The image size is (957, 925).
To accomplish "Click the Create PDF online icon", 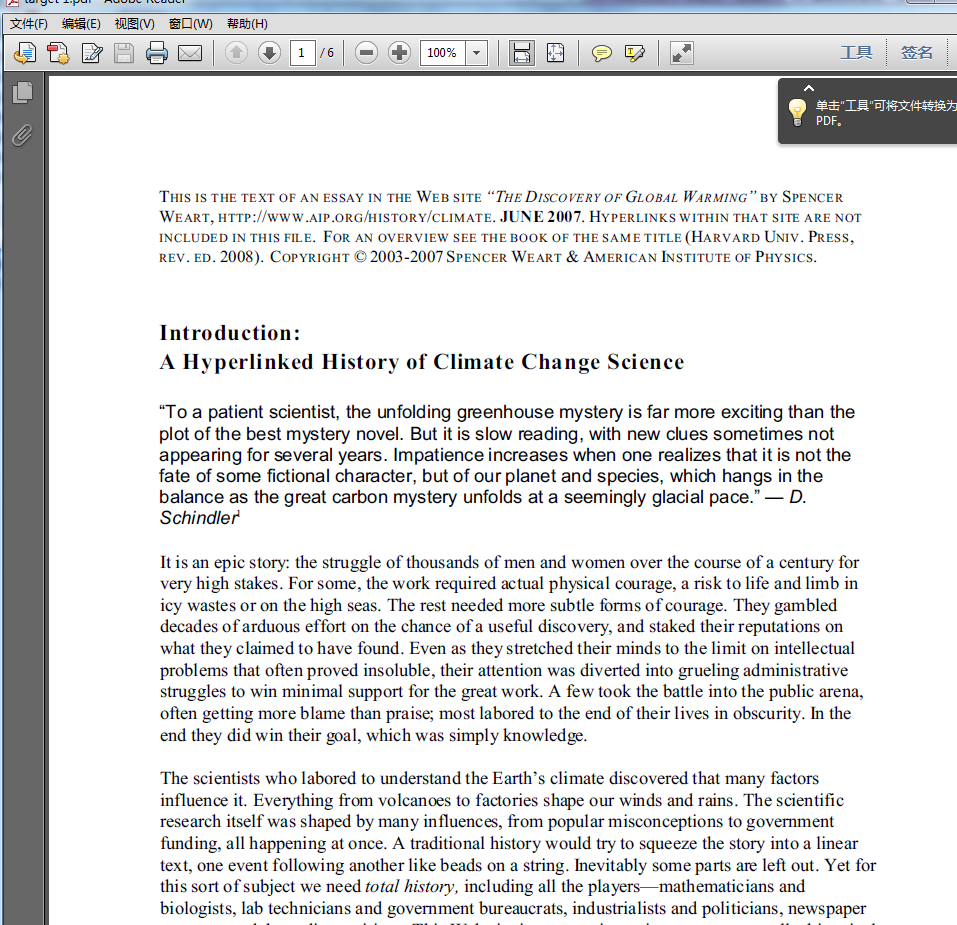I will pos(59,53).
